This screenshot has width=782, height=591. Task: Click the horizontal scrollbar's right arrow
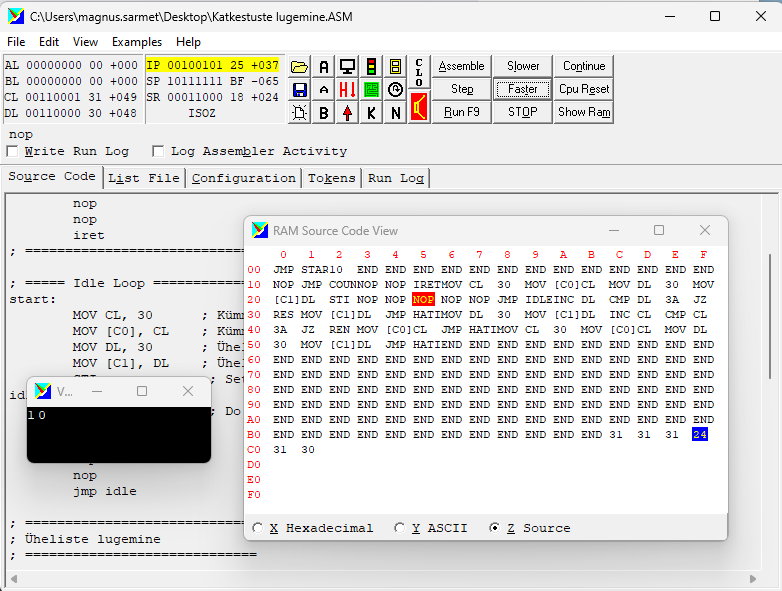[x=753, y=579]
